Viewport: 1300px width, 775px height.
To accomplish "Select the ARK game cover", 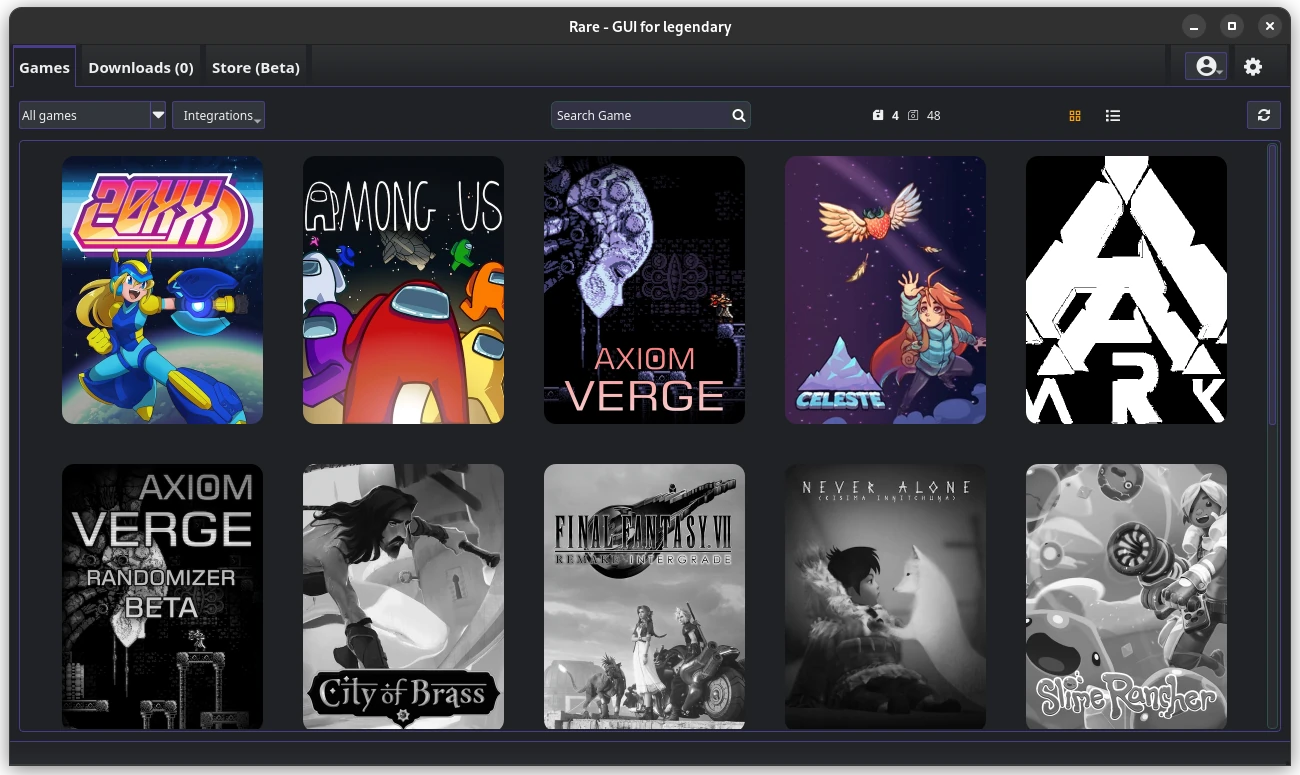I will click(x=1126, y=290).
